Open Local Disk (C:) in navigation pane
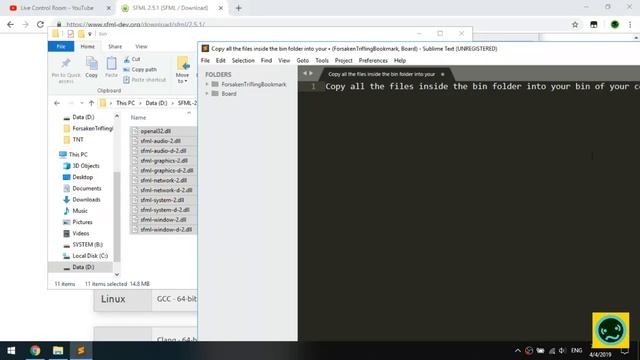The width and height of the screenshot is (640, 360). coord(90,256)
